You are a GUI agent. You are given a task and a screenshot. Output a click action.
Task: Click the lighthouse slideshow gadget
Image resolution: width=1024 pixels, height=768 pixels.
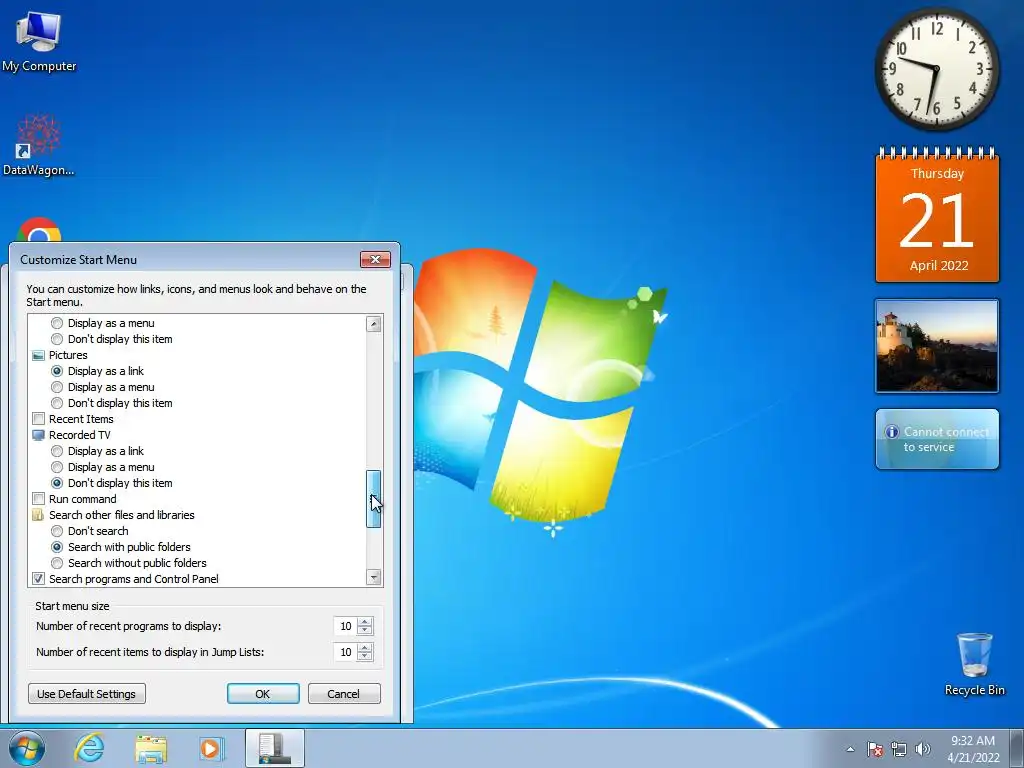(x=937, y=346)
